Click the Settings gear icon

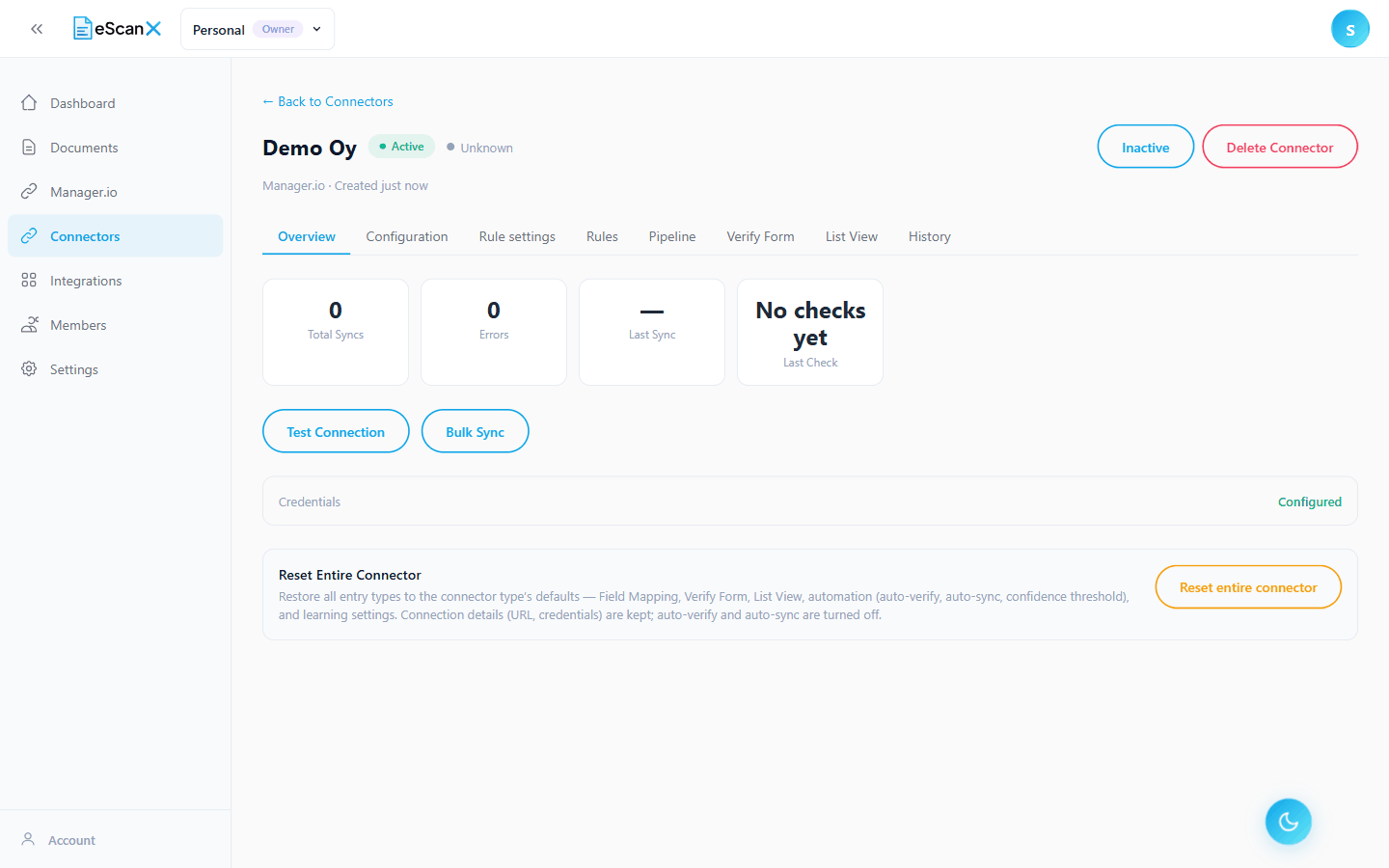point(29,369)
